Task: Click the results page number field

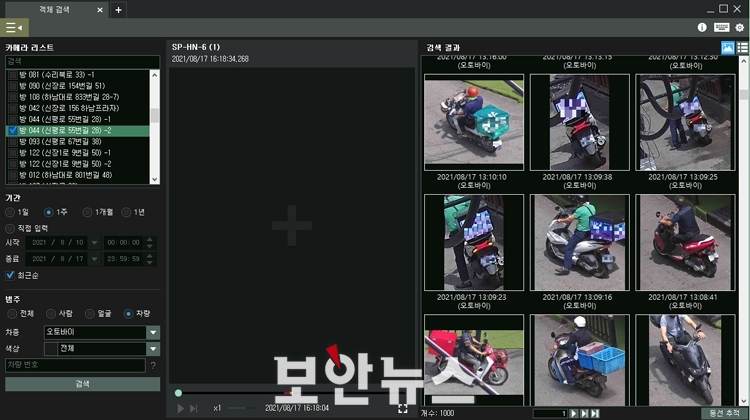Action: pos(550,413)
